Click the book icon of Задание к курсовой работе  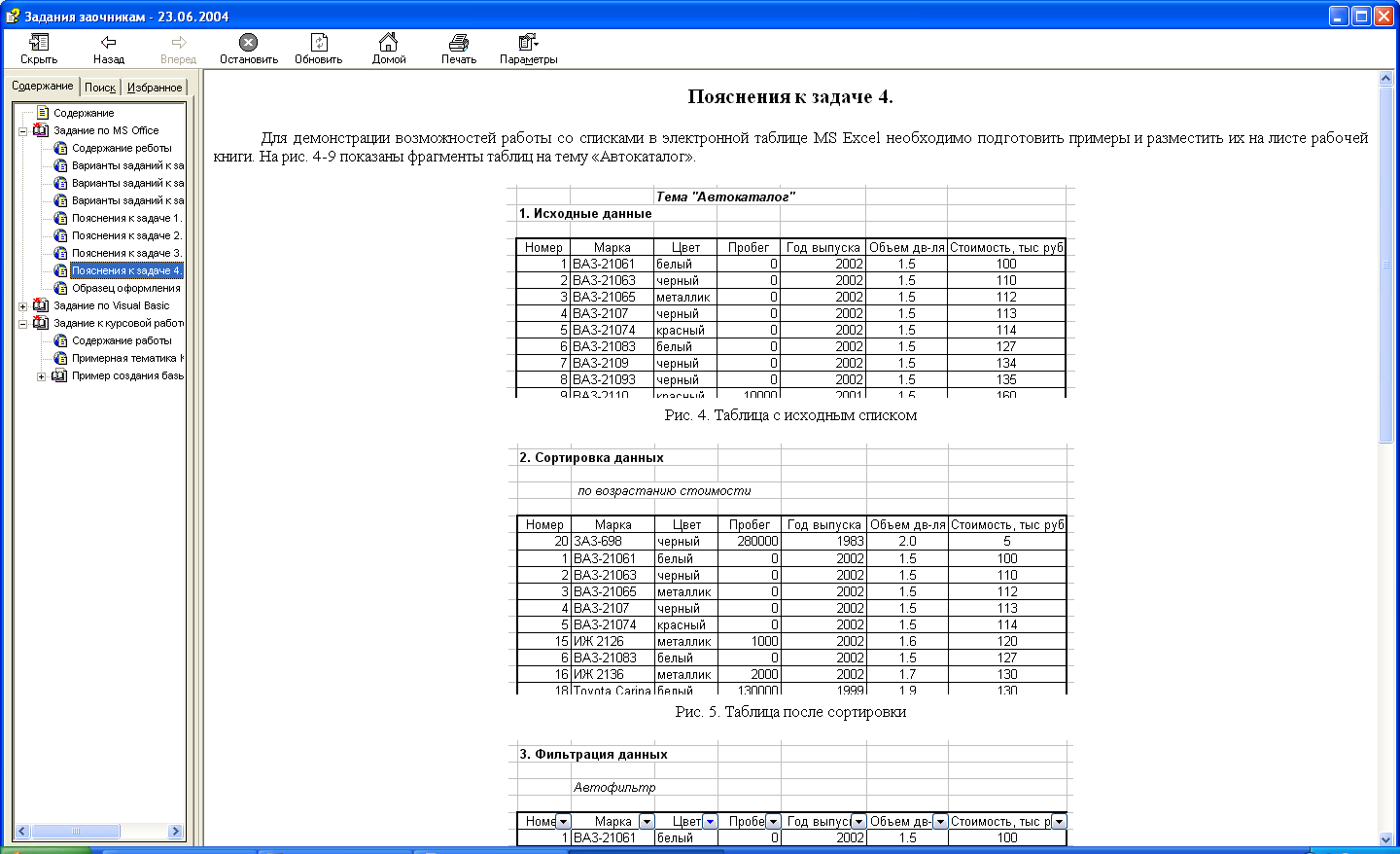pyautogui.click(x=41, y=323)
